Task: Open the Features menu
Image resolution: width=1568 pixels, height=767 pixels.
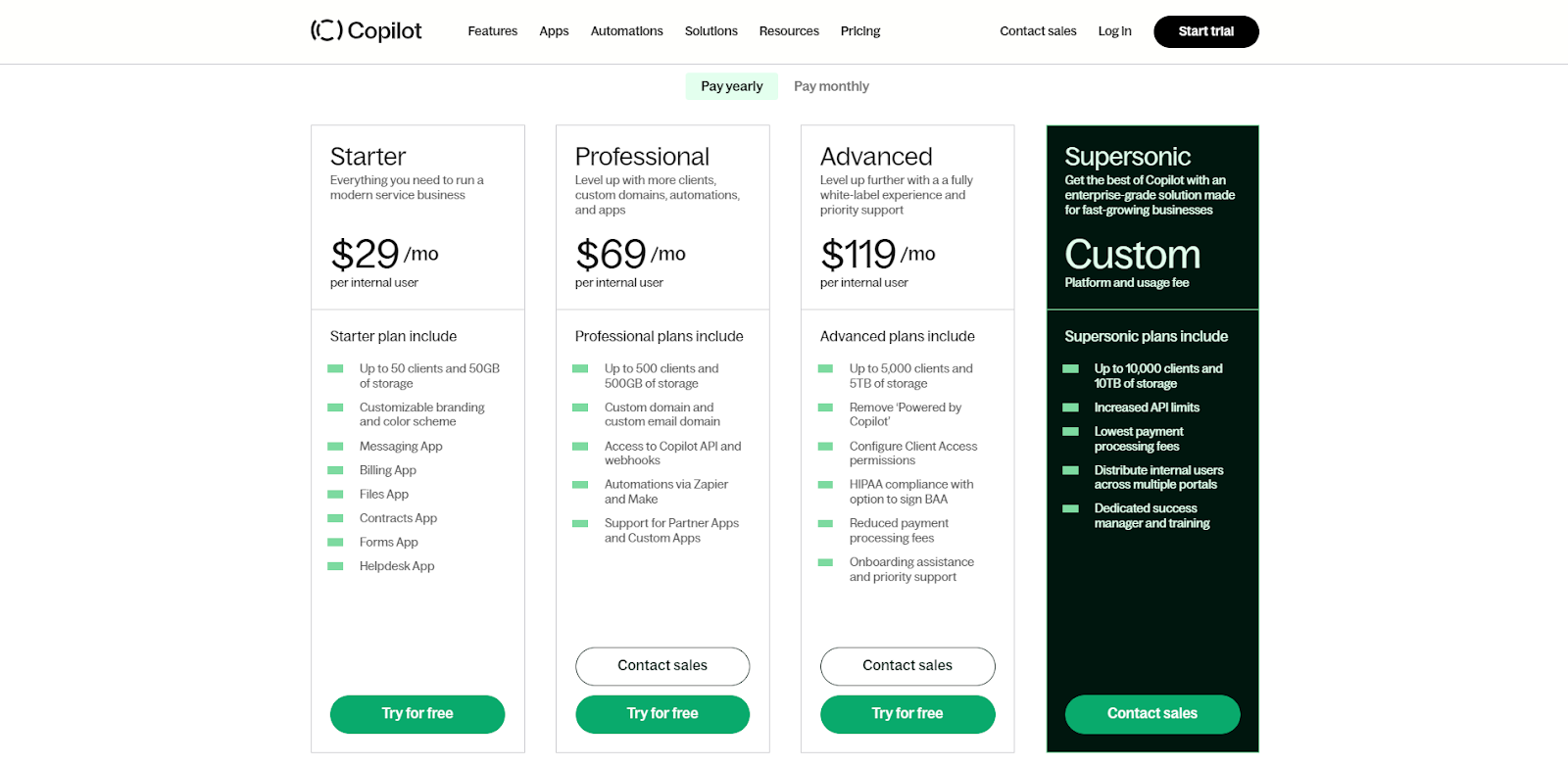Action: pyautogui.click(x=492, y=30)
